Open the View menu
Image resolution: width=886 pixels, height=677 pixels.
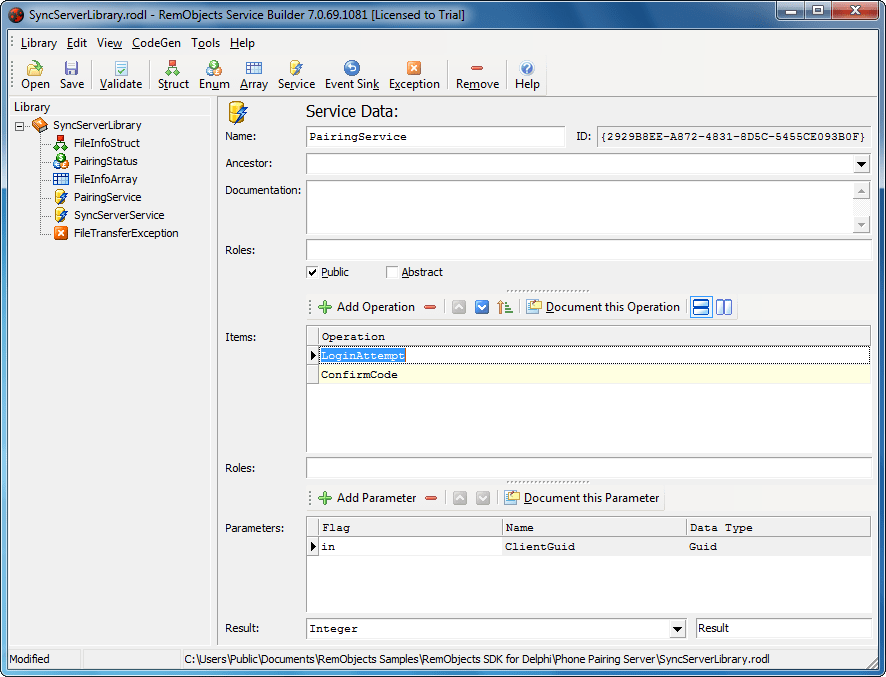tap(109, 43)
